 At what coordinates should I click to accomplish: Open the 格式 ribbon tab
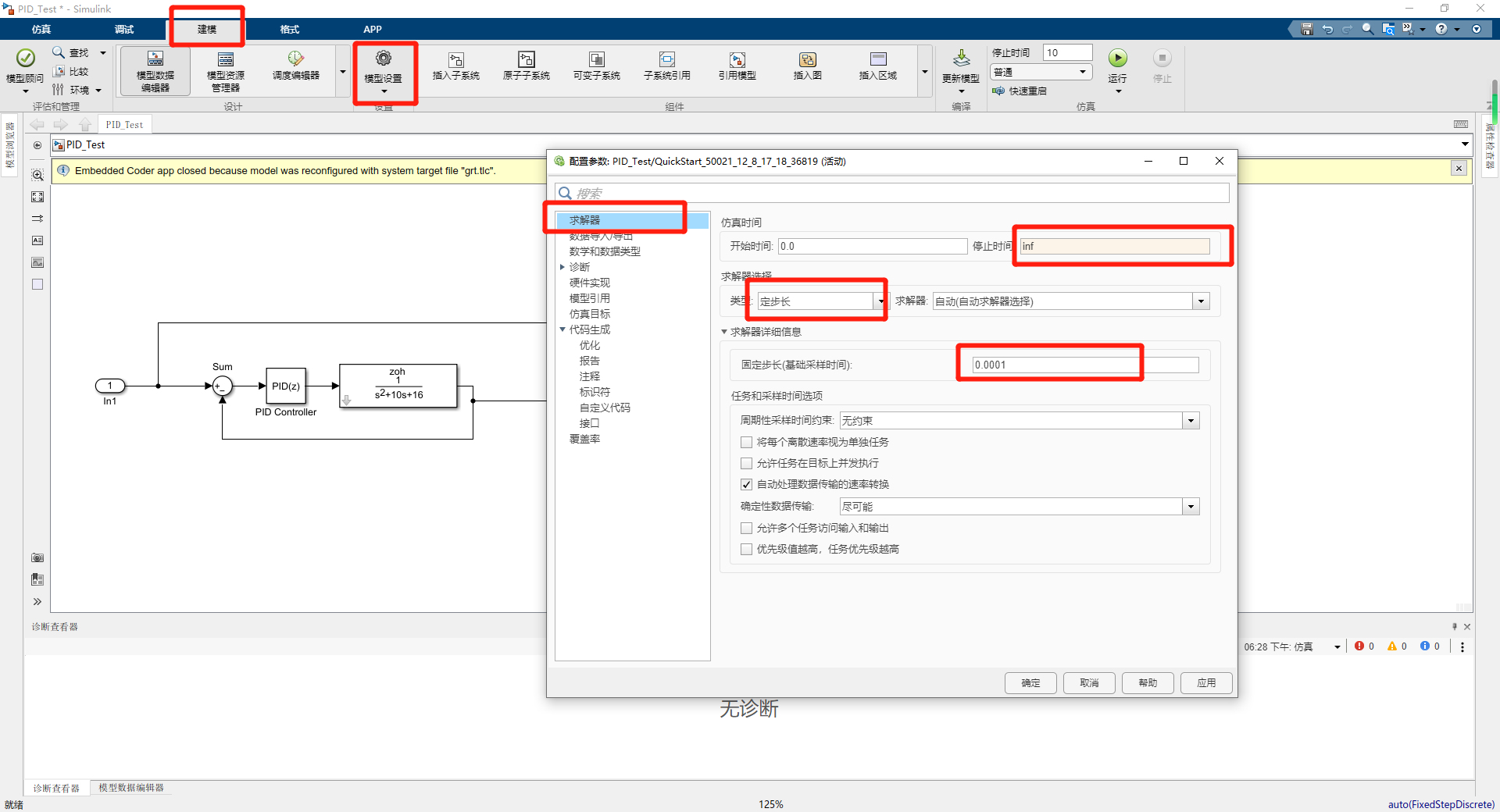coord(290,29)
